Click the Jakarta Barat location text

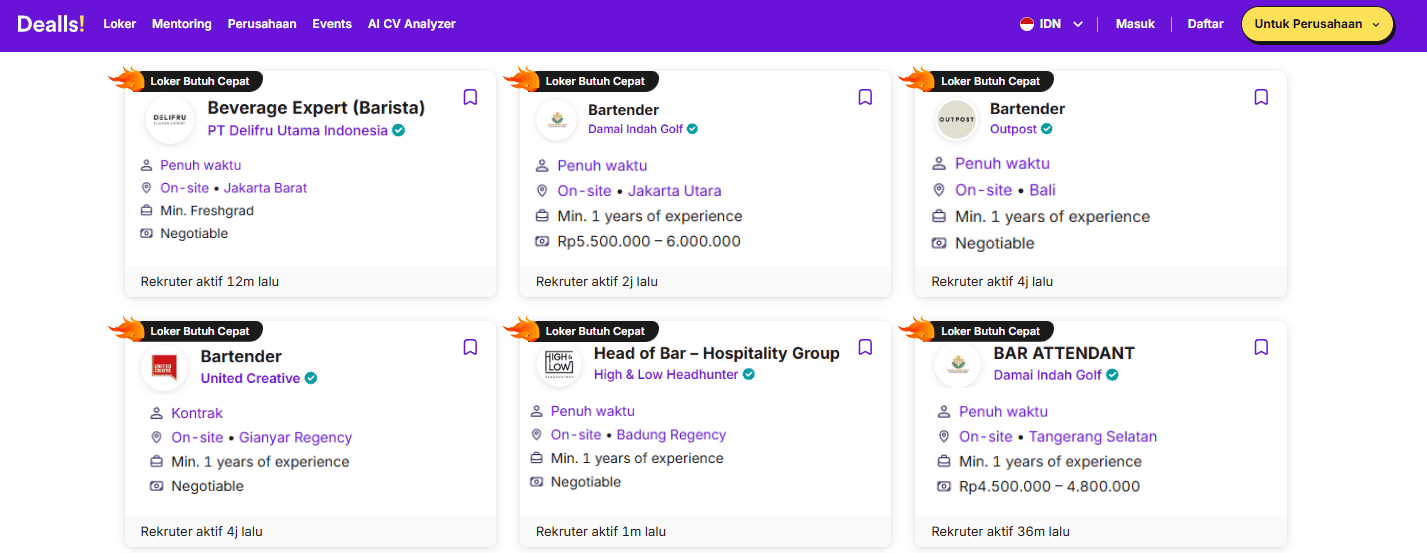pos(265,188)
